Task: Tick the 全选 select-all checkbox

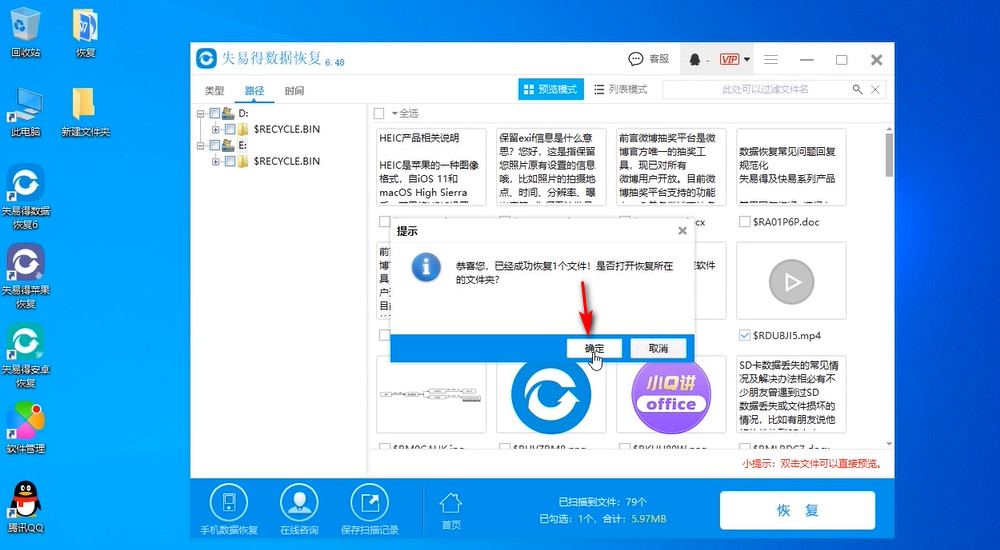Action: click(x=379, y=114)
